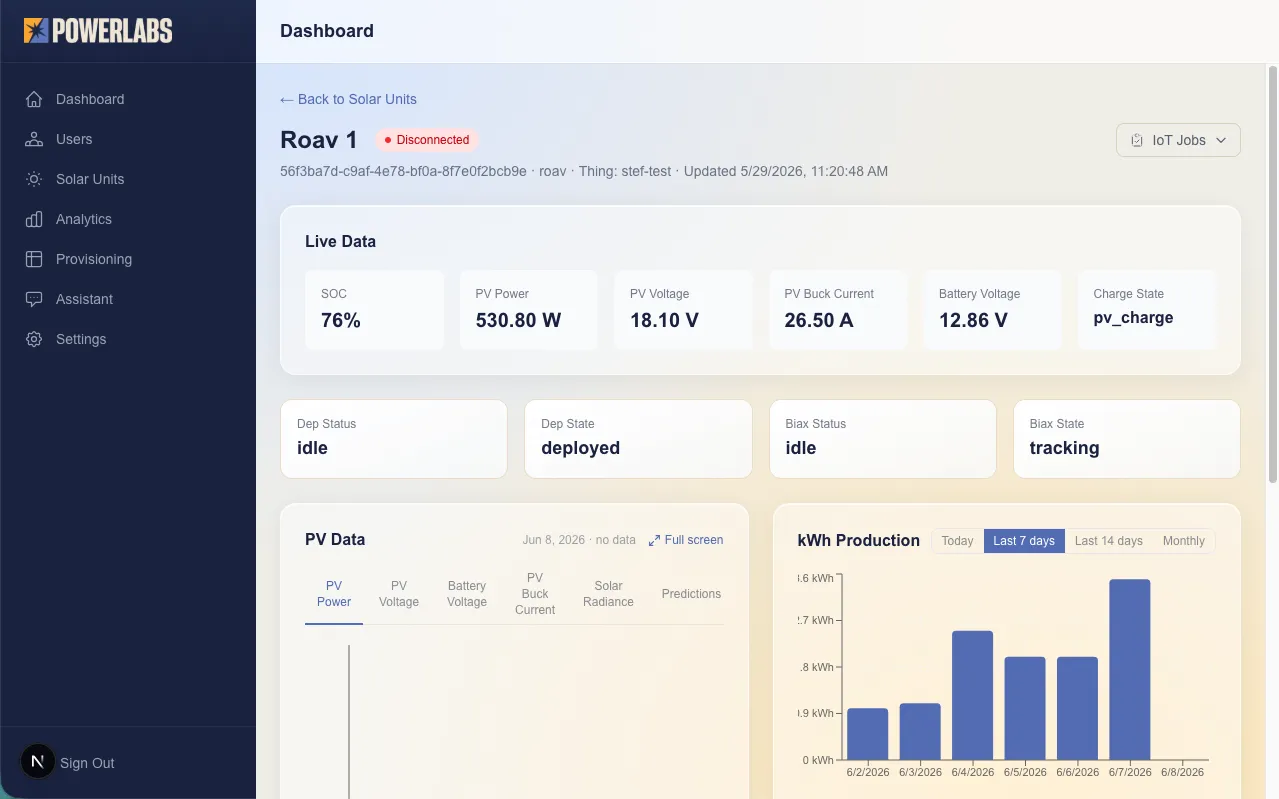Click the Dep Status idle card
This screenshot has height=799, width=1279.
(x=394, y=439)
